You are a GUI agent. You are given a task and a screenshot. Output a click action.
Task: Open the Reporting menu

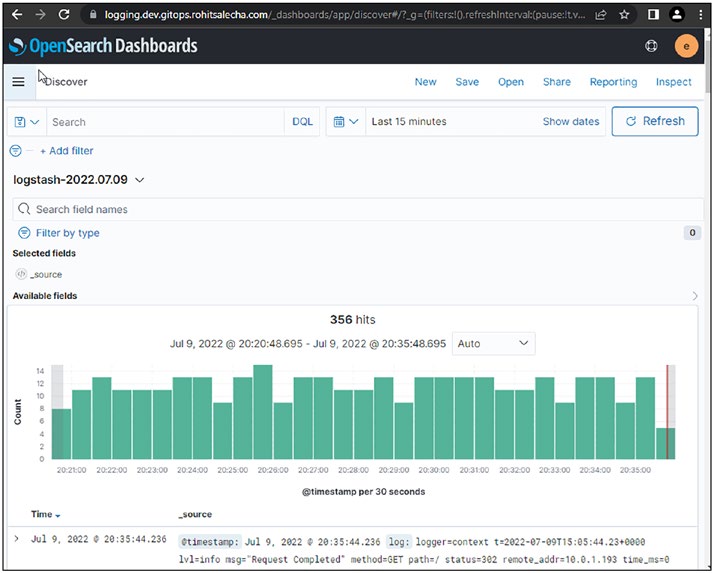click(x=613, y=82)
